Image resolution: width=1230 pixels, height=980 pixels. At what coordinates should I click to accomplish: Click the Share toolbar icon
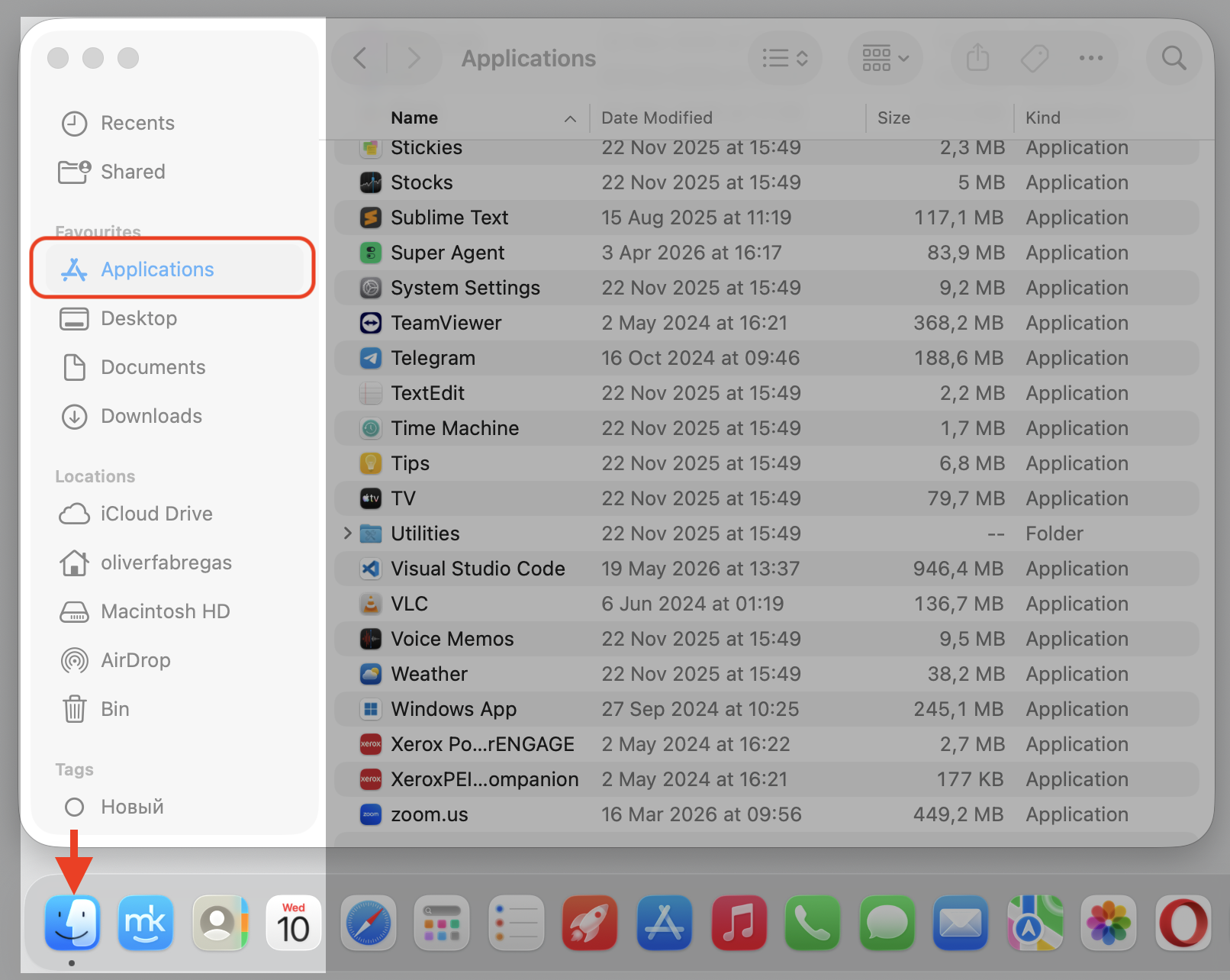coord(977,58)
